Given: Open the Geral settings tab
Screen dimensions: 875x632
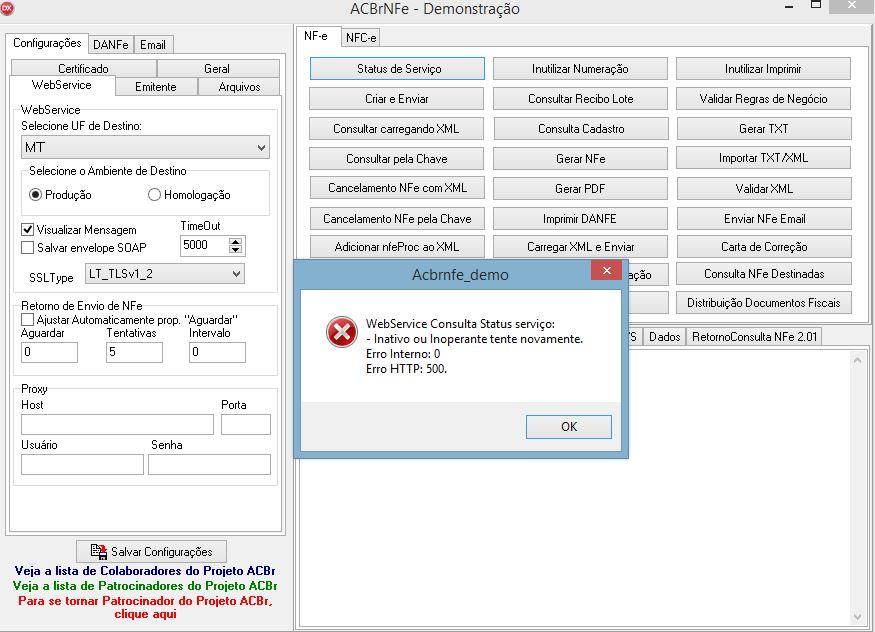Looking at the screenshot, I should coord(217,68).
